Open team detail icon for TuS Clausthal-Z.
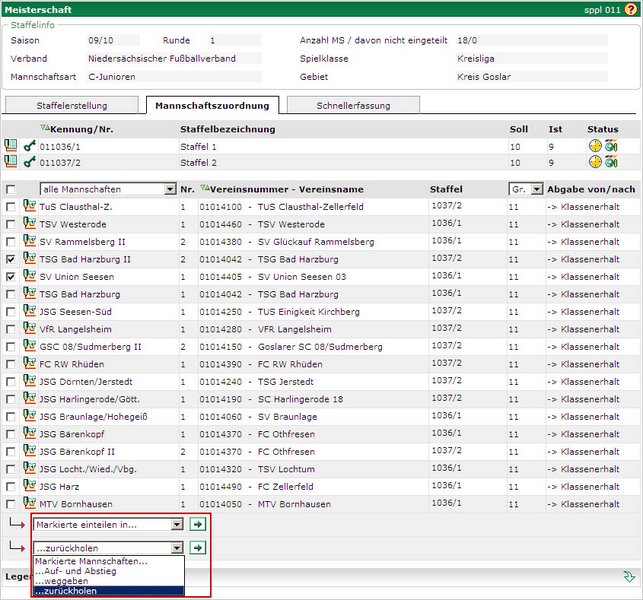 (28, 207)
